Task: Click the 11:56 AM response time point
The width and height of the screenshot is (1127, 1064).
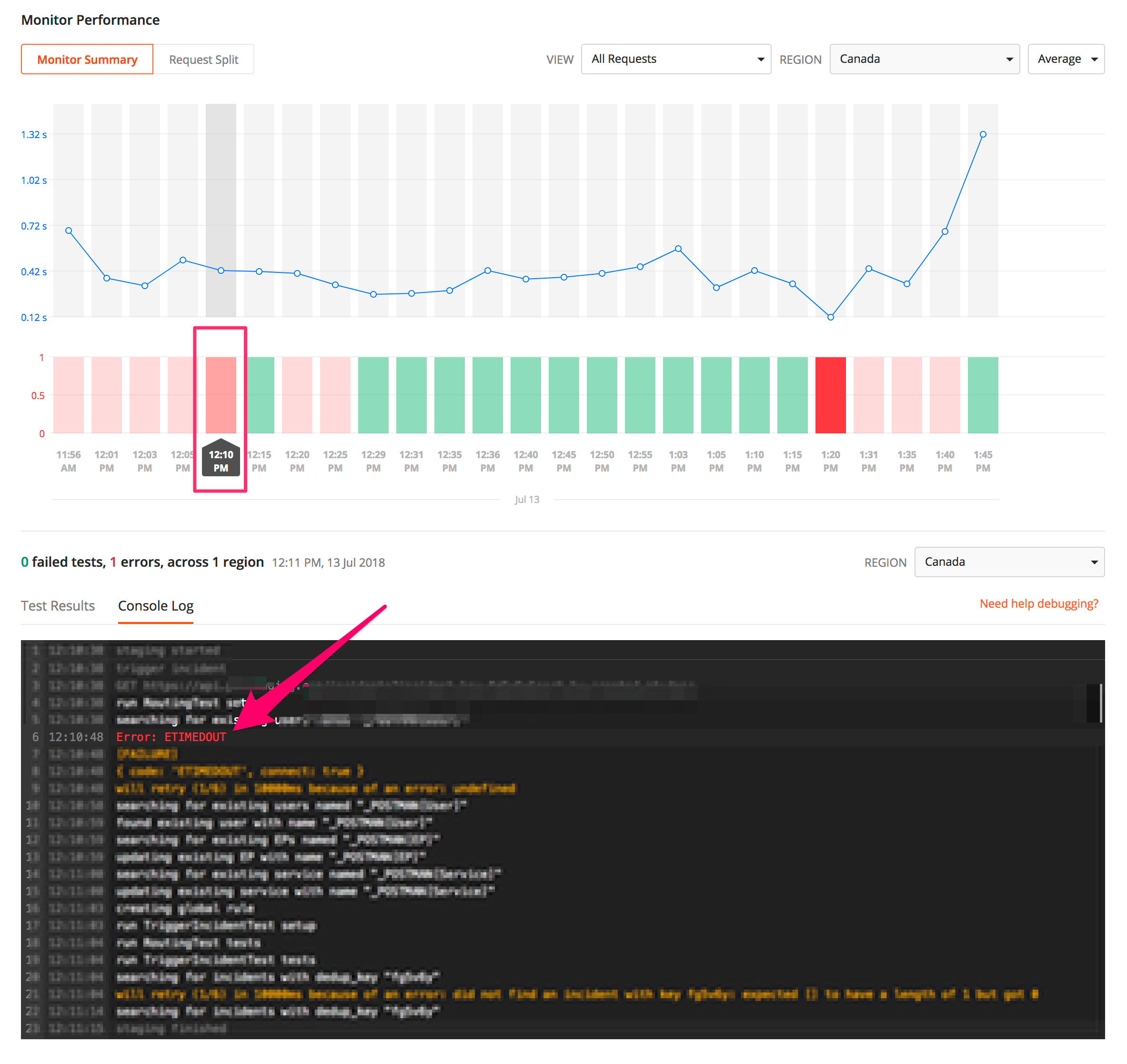Action: 69,231
